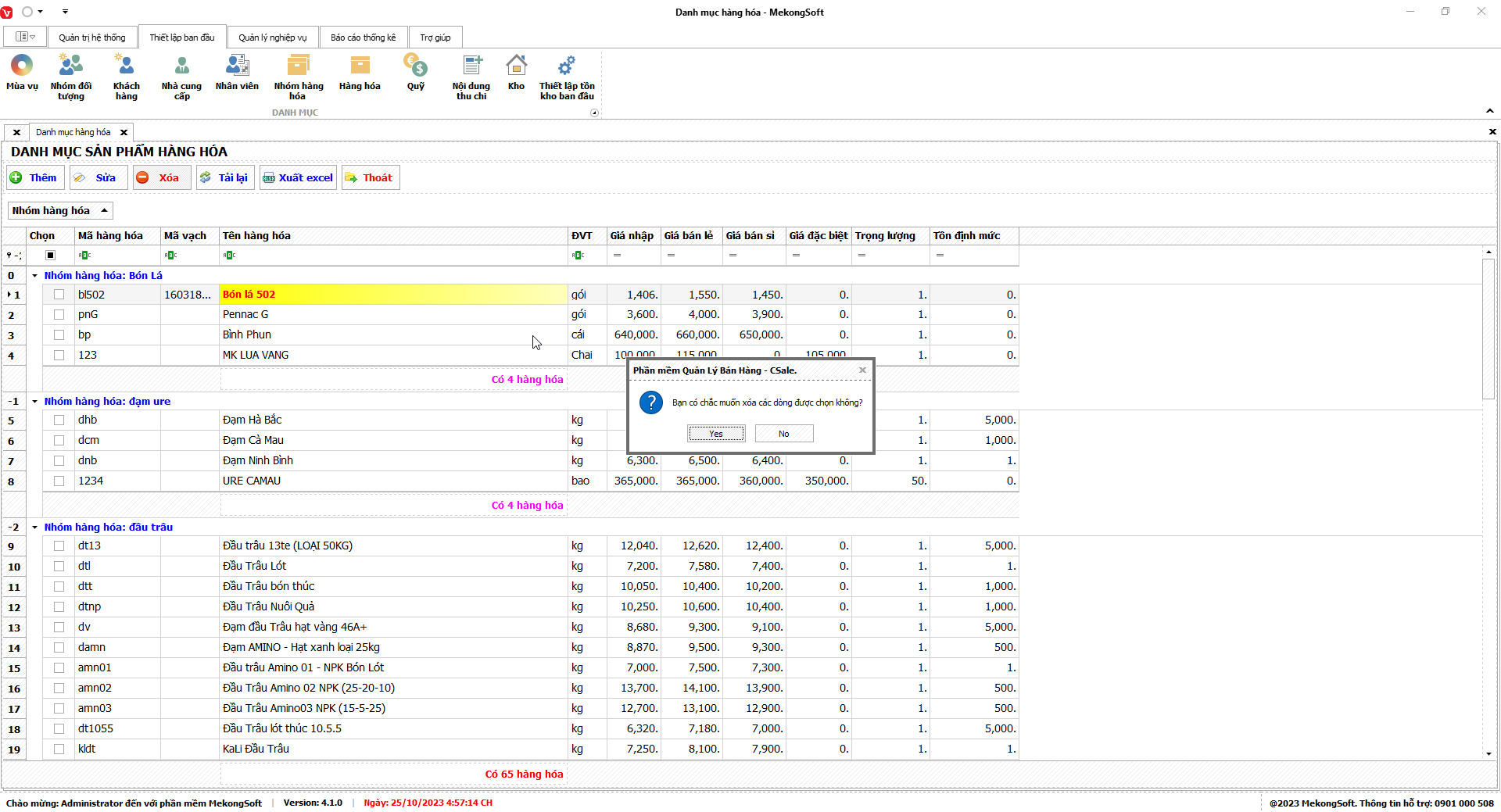Image resolution: width=1501 pixels, height=812 pixels.
Task: Check the checkbox for Pennac G row
Action: tap(59, 314)
